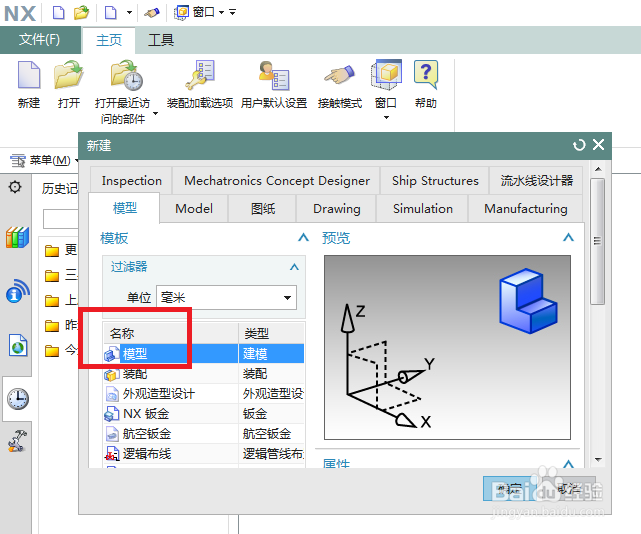
Task: Click the 窗口 window ribbon icon
Action: pos(386,75)
